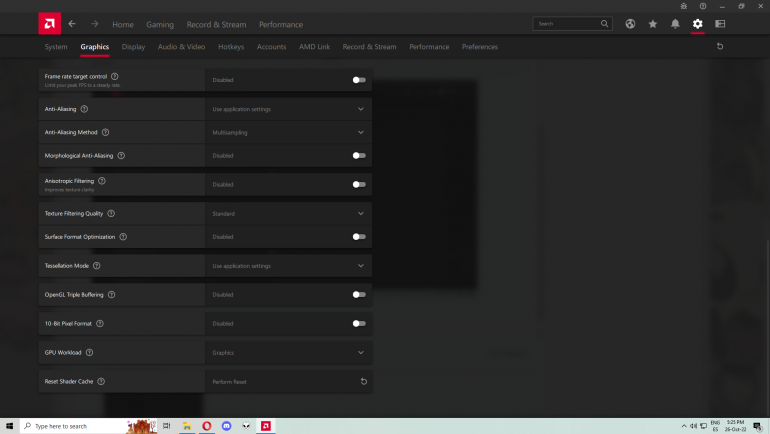
Task: Open Texture Filtering Quality Standard dropdown
Action: [x=288, y=214]
